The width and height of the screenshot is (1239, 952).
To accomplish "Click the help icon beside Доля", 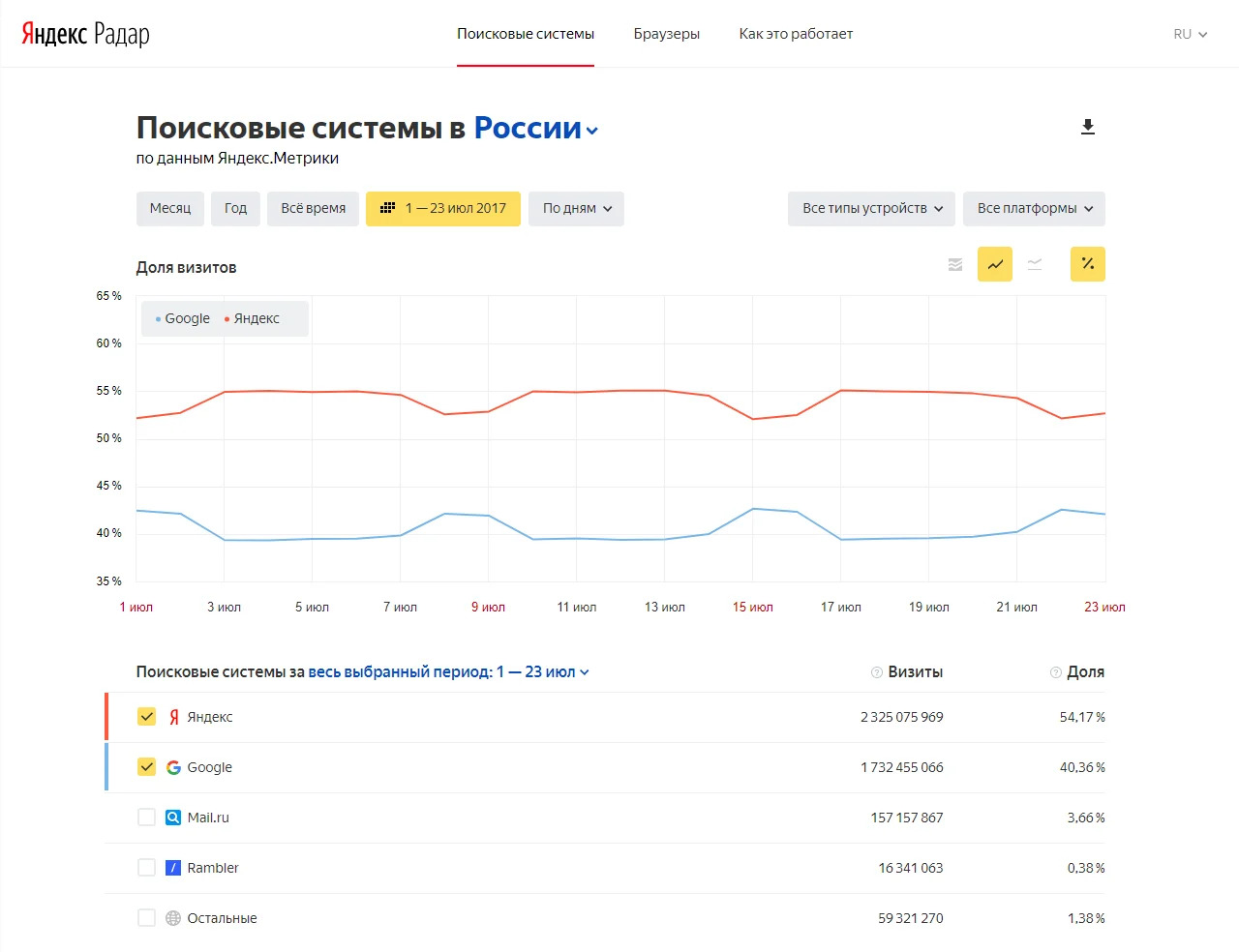I will tap(1055, 672).
